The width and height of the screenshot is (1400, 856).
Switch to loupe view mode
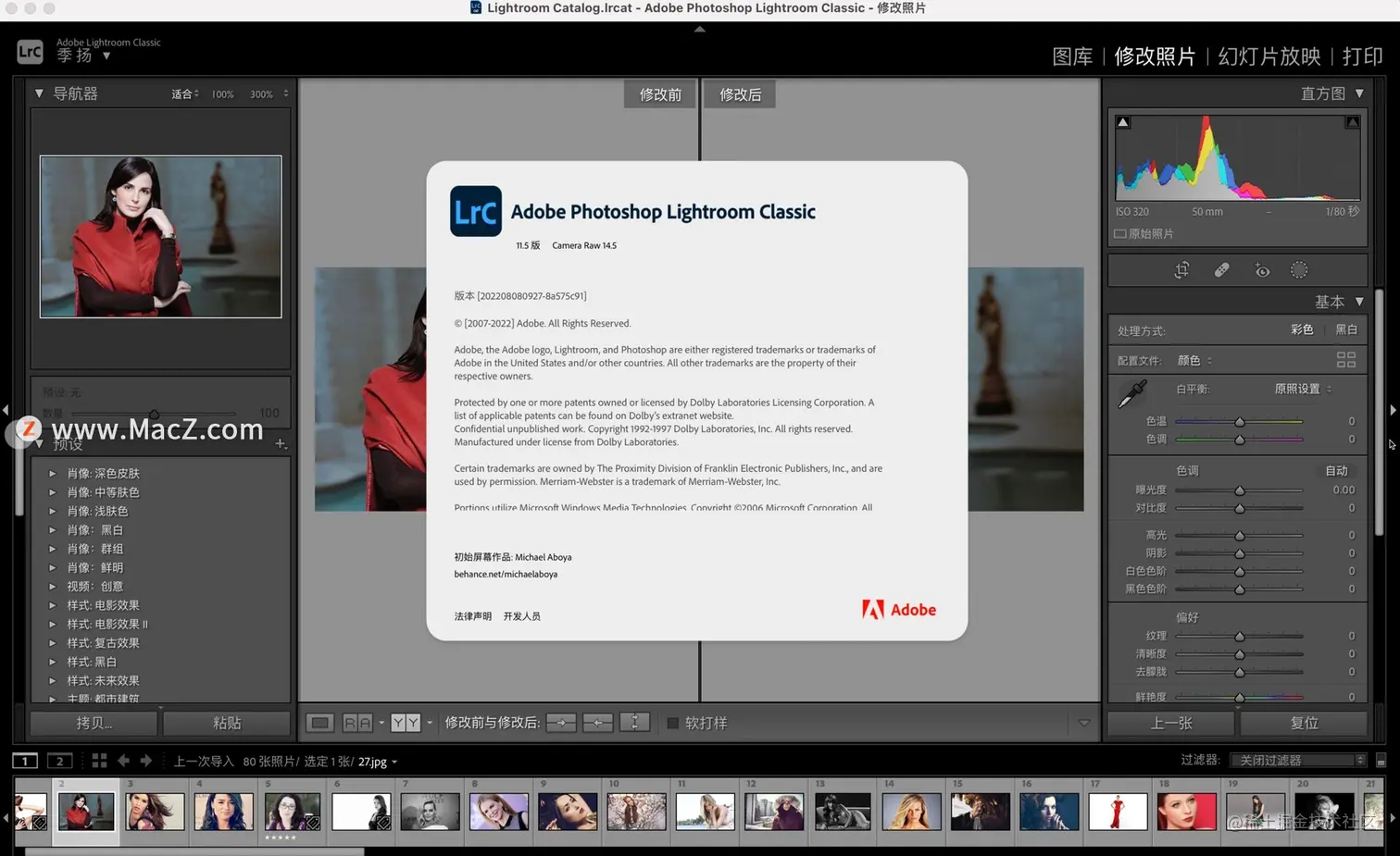tap(320, 723)
